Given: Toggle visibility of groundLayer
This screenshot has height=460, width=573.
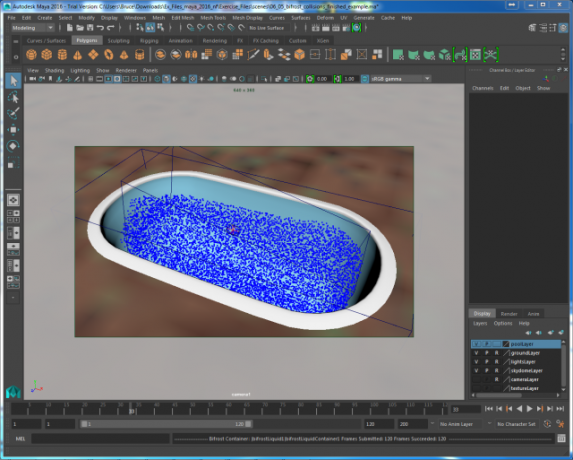Looking at the screenshot, I should [476, 353].
